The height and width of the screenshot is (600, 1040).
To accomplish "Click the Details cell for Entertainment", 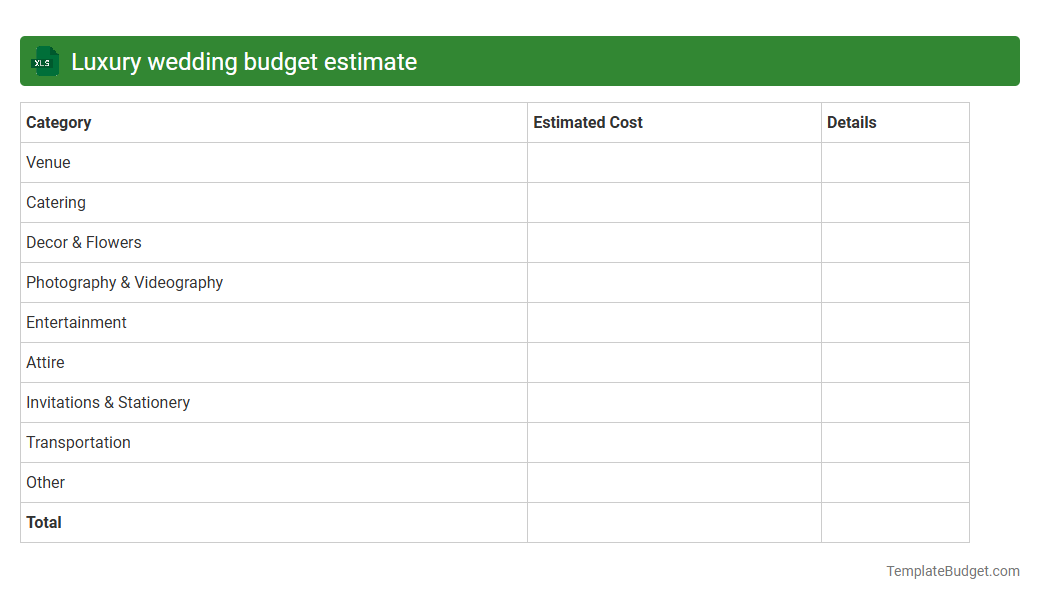I will [895, 322].
